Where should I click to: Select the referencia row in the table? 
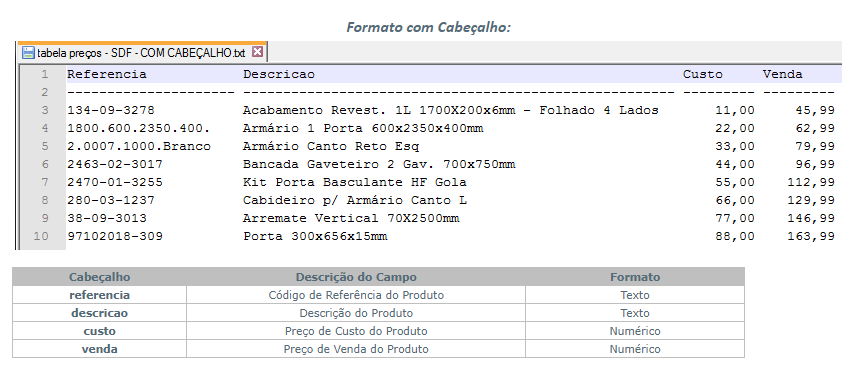(378, 295)
